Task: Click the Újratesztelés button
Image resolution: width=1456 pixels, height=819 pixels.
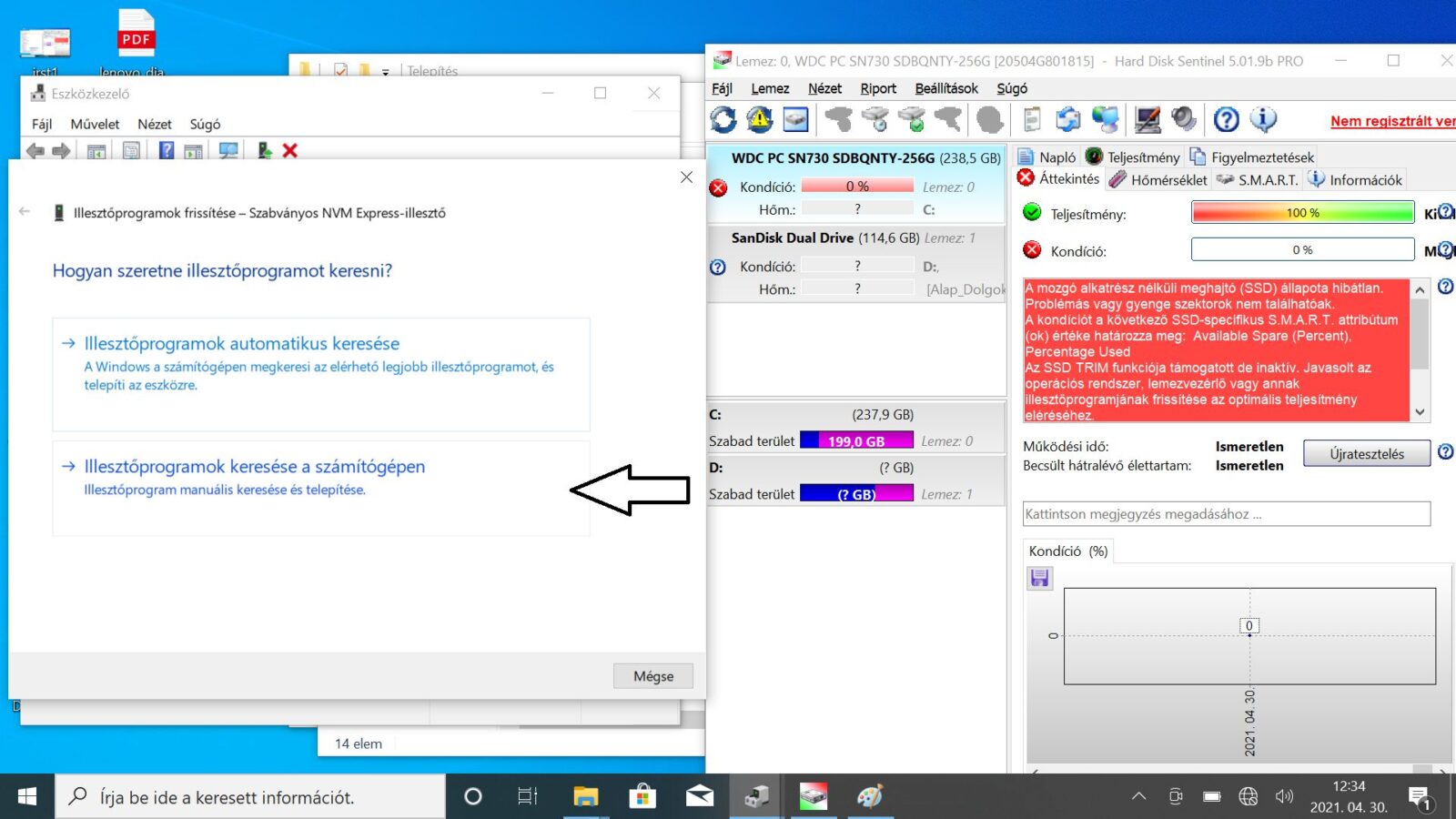Action: (1366, 453)
